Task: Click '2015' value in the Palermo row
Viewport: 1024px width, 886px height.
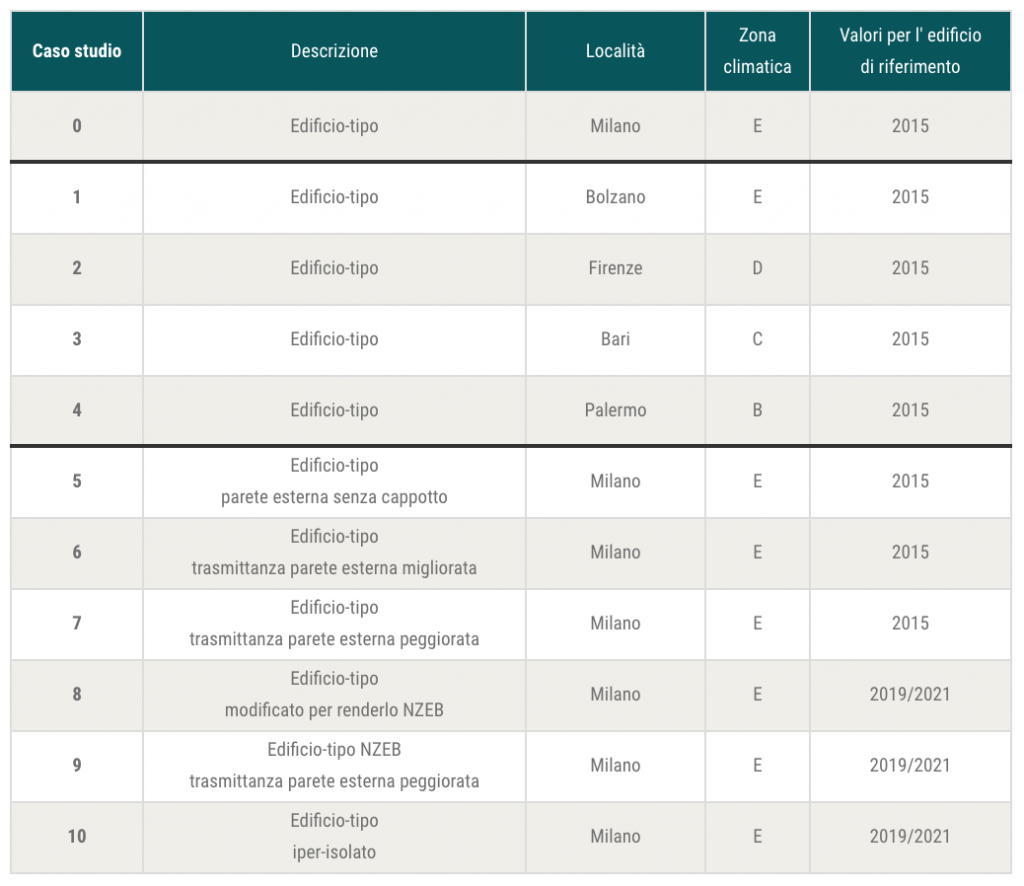Action: click(x=910, y=410)
